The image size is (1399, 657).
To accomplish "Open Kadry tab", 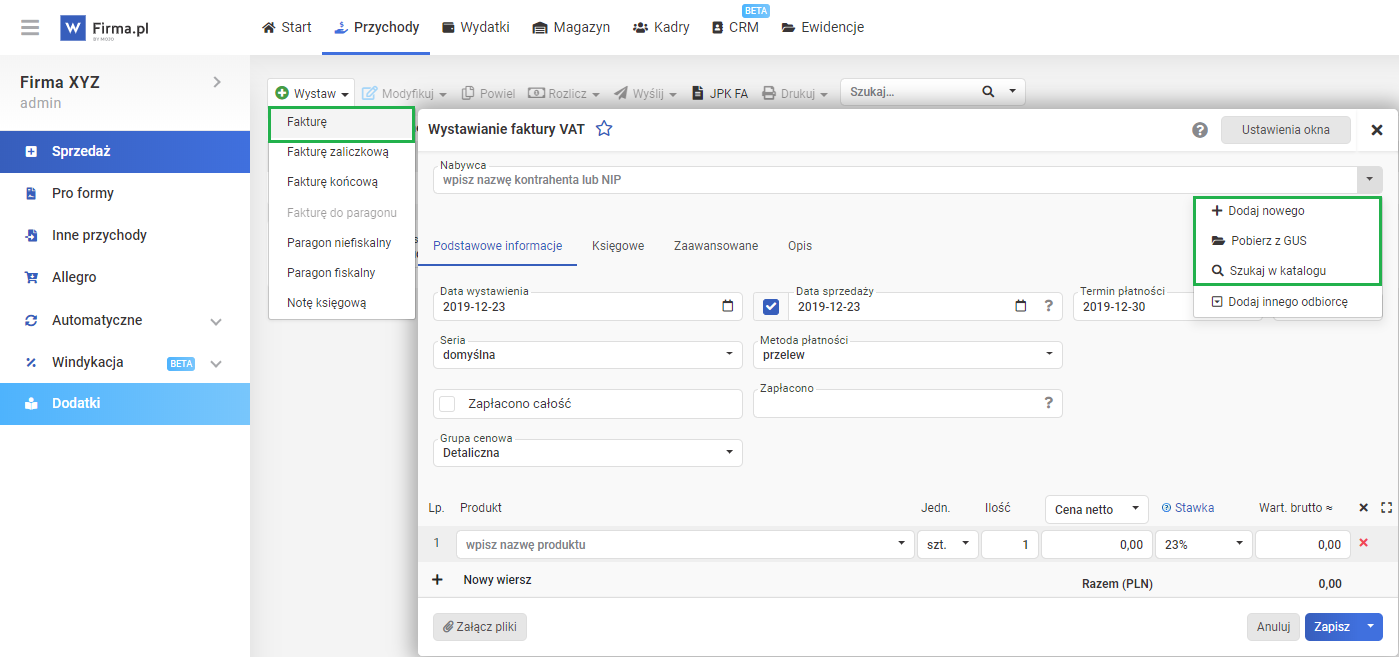I will click(661, 27).
